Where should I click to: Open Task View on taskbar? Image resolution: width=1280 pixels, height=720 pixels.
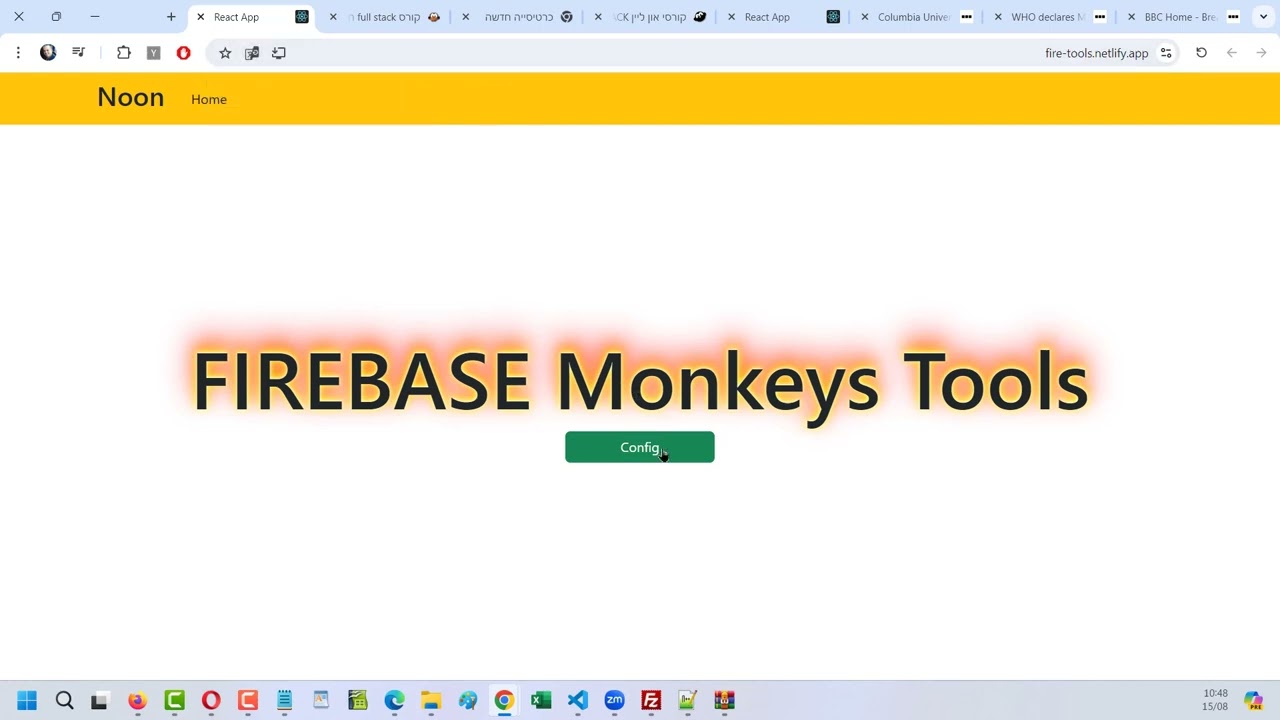click(x=99, y=701)
